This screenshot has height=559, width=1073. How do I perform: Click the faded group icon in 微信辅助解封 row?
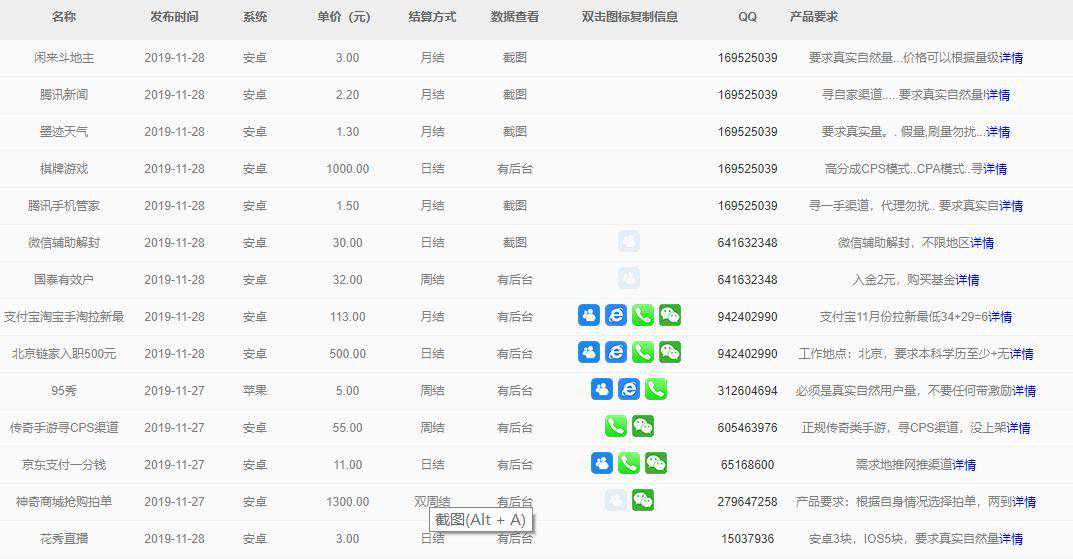(629, 242)
